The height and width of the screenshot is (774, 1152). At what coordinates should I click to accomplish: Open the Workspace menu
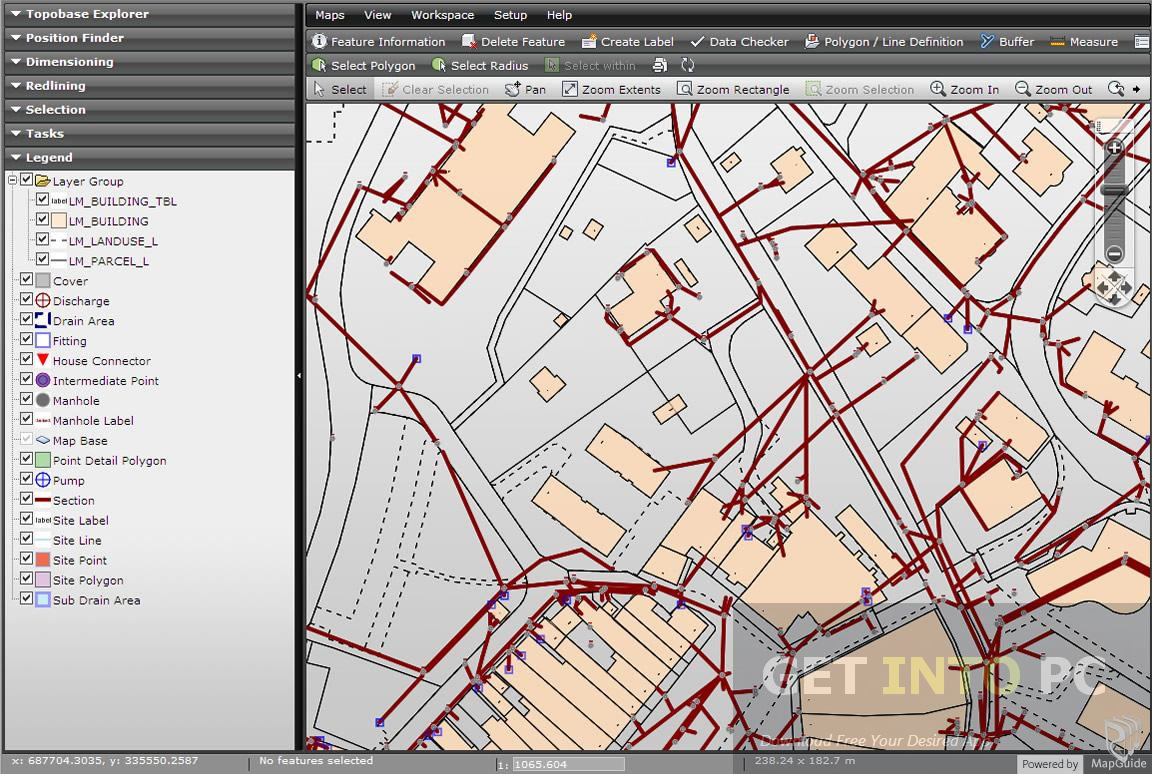(442, 15)
